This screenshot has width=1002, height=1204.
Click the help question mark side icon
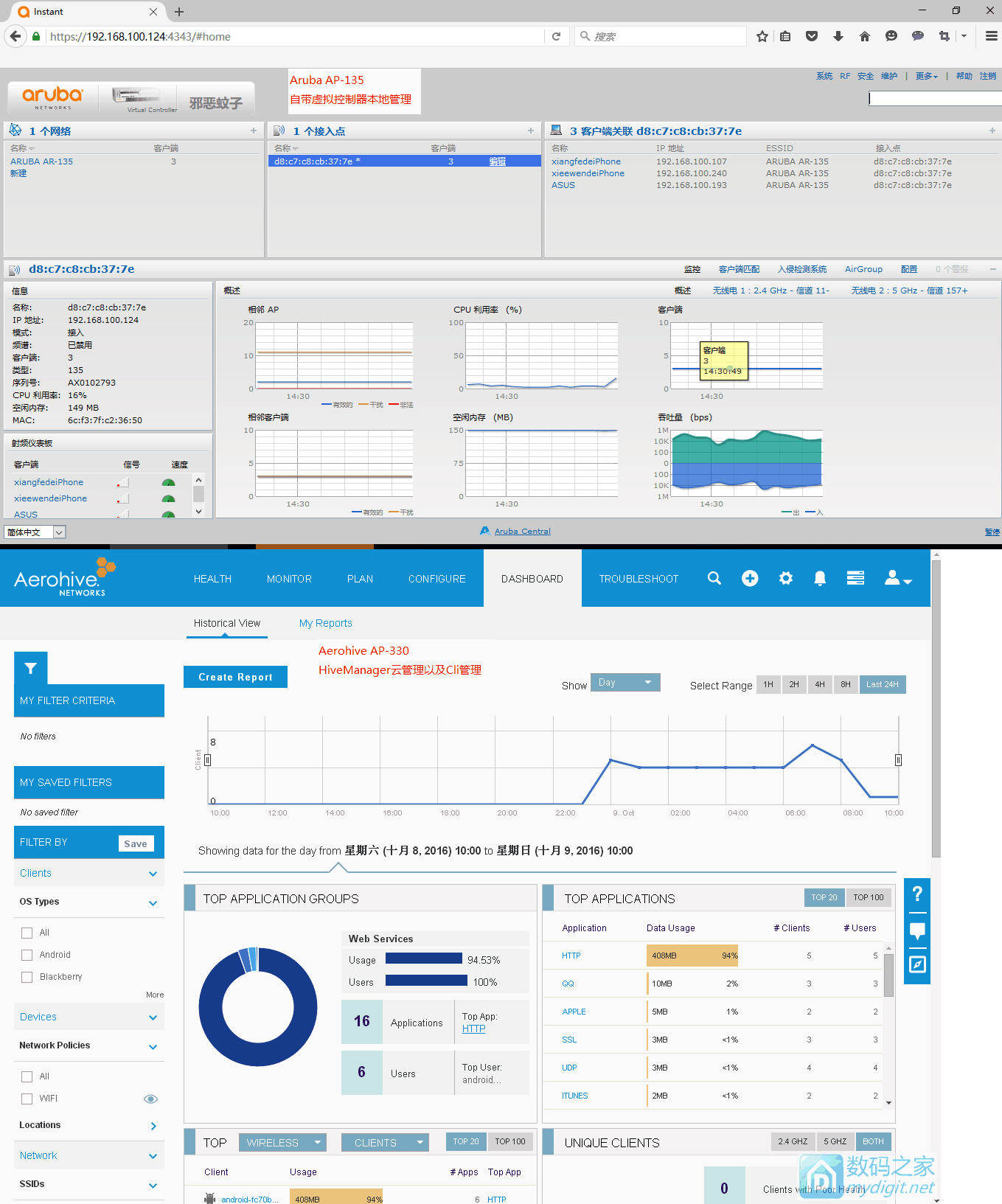(917, 894)
